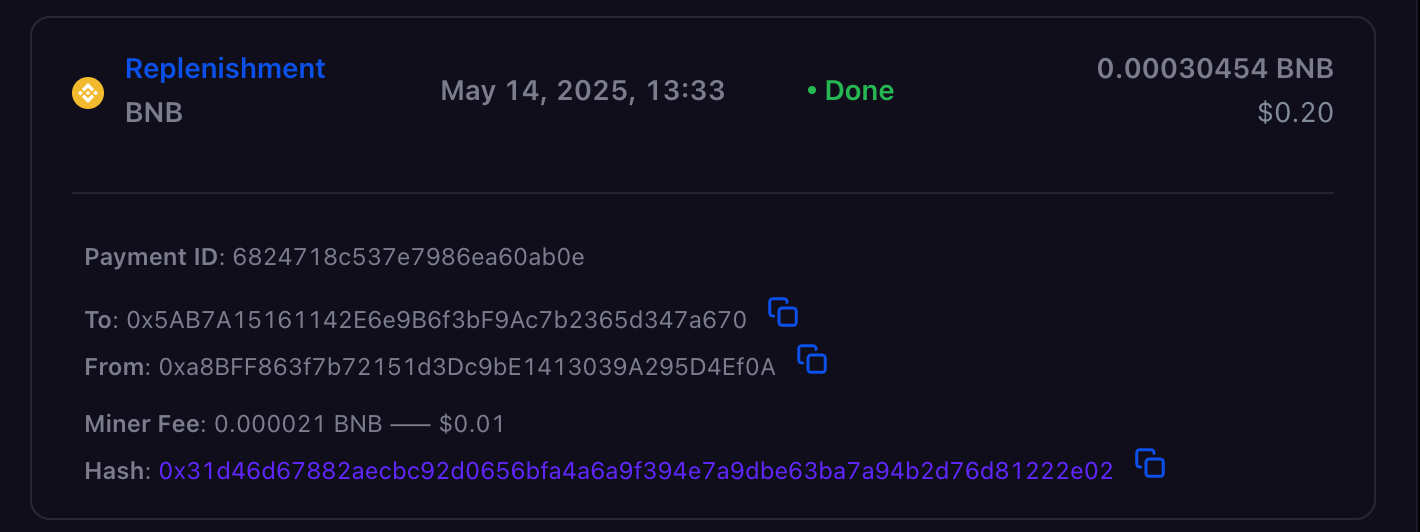
Task: Click the Miner Fee label
Action: click(x=145, y=424)
